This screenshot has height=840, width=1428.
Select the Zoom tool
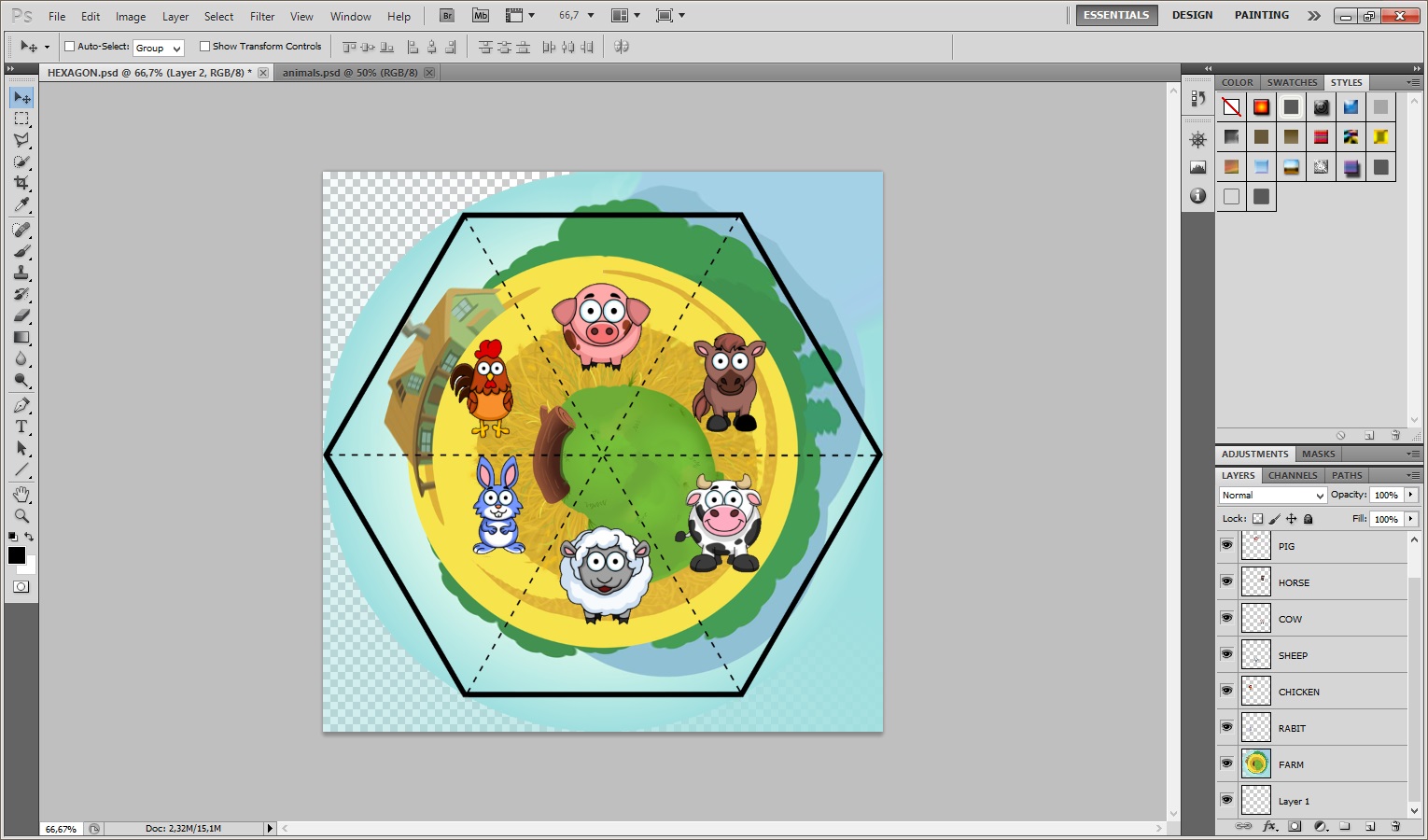click(x=21, y=515)
